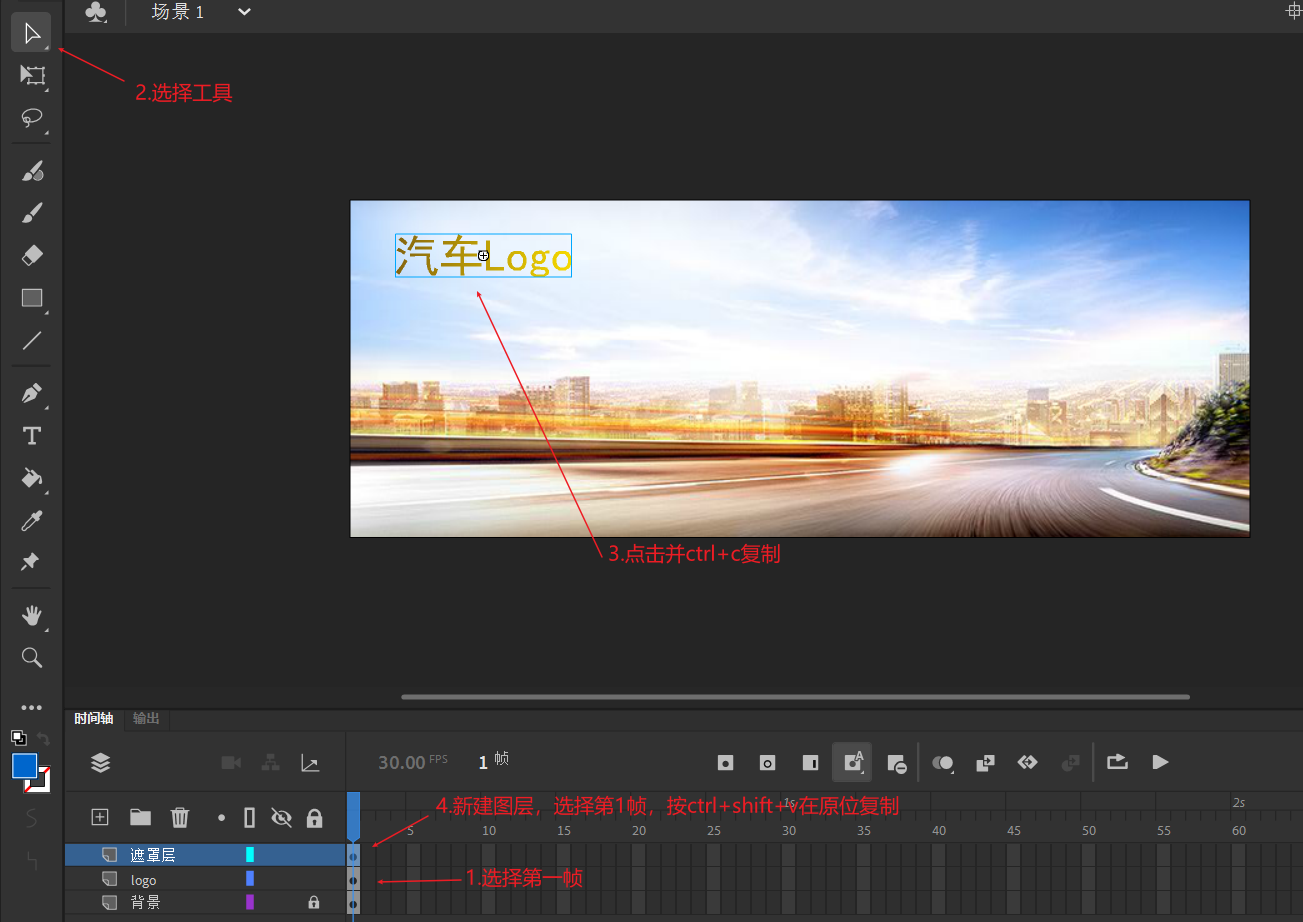
Task: Select the Pen tool
Action: click(x=32, y=394)
